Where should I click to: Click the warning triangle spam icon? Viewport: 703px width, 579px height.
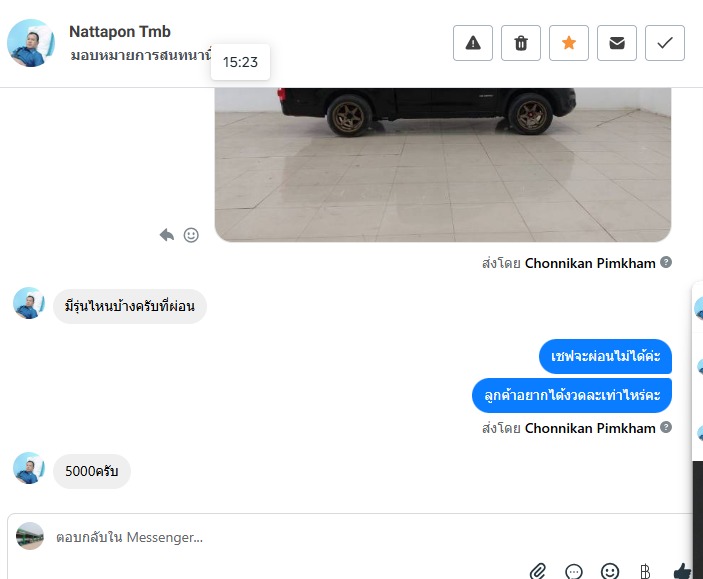473,43
